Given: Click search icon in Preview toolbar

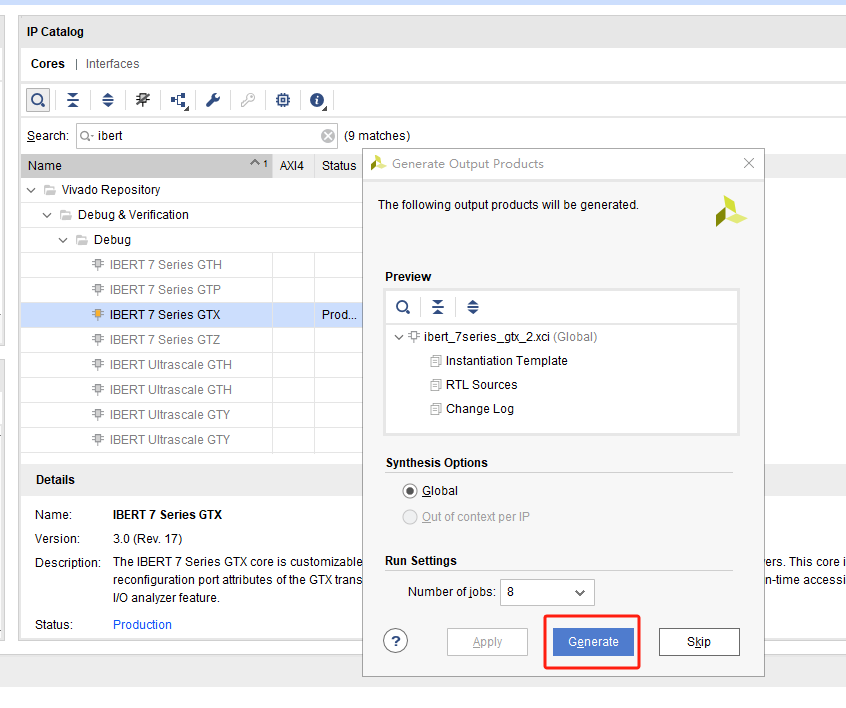Looking at the screenshot, I should pyautogui.click(x=403, y=308).
